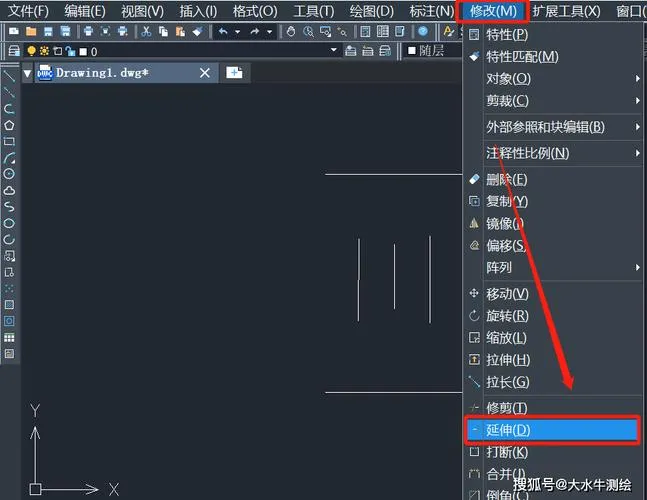This screenshot has height=500, width=647.
Task: Close the Drawing1.dwg tab
Action: click(x=205, y=73)
